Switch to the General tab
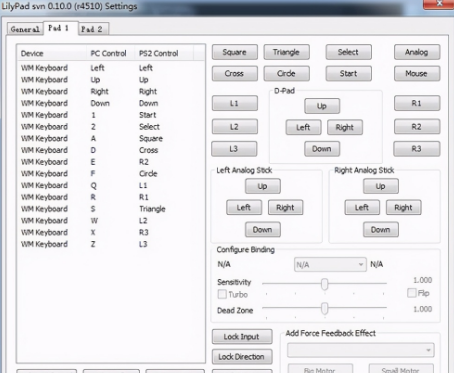Viewport: 454px width, 373px height. [25, 29]
